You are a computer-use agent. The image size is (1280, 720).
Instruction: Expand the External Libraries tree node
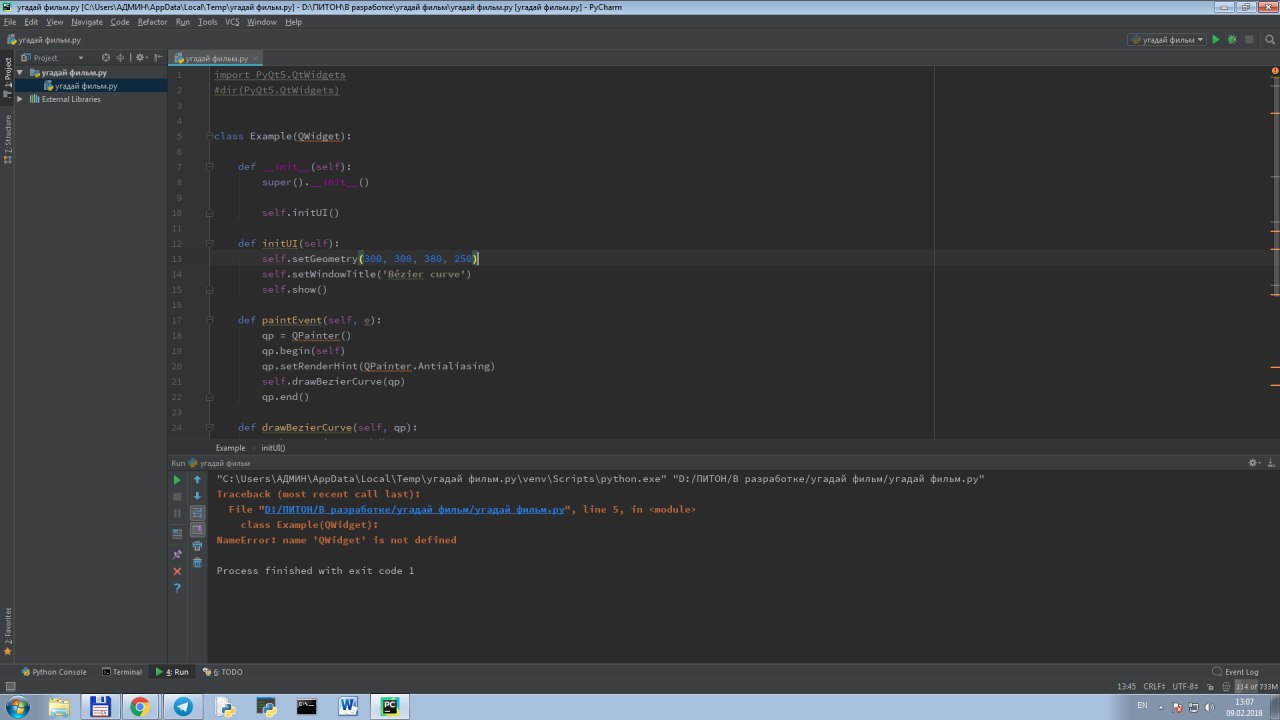20,99
